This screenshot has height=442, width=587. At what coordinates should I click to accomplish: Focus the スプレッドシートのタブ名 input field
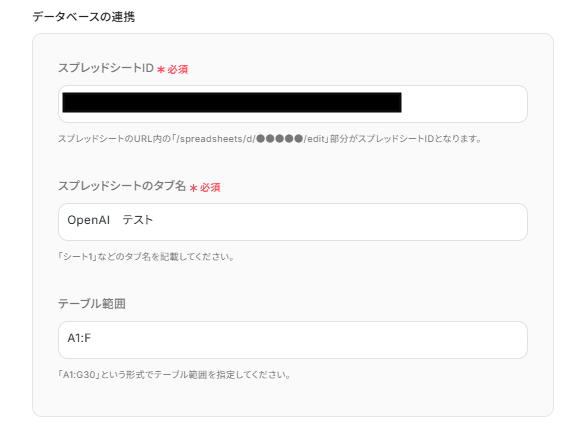[293, 222]
